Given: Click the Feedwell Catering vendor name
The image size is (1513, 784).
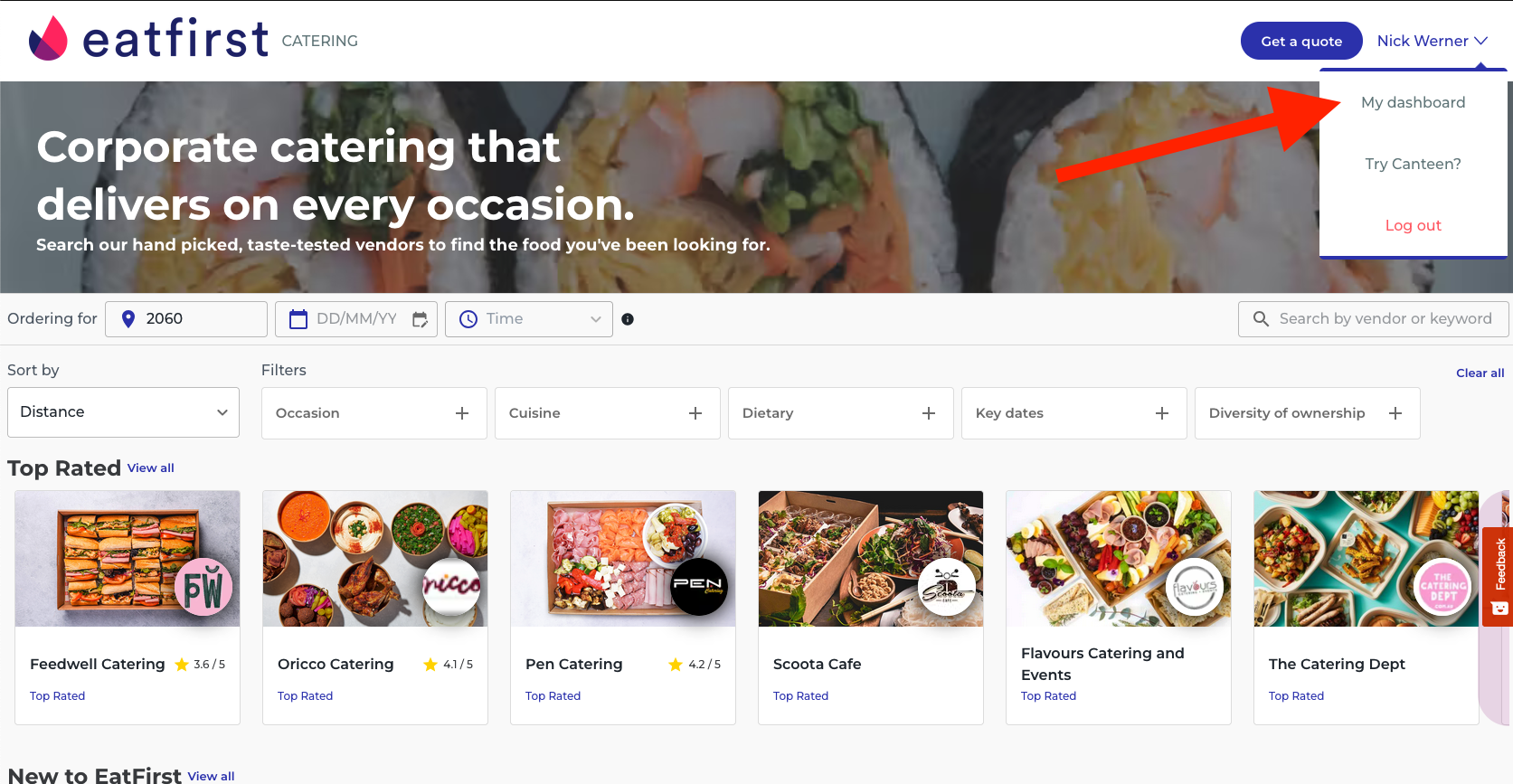Looking at the screenshot, I should click(x=98, y=664).
